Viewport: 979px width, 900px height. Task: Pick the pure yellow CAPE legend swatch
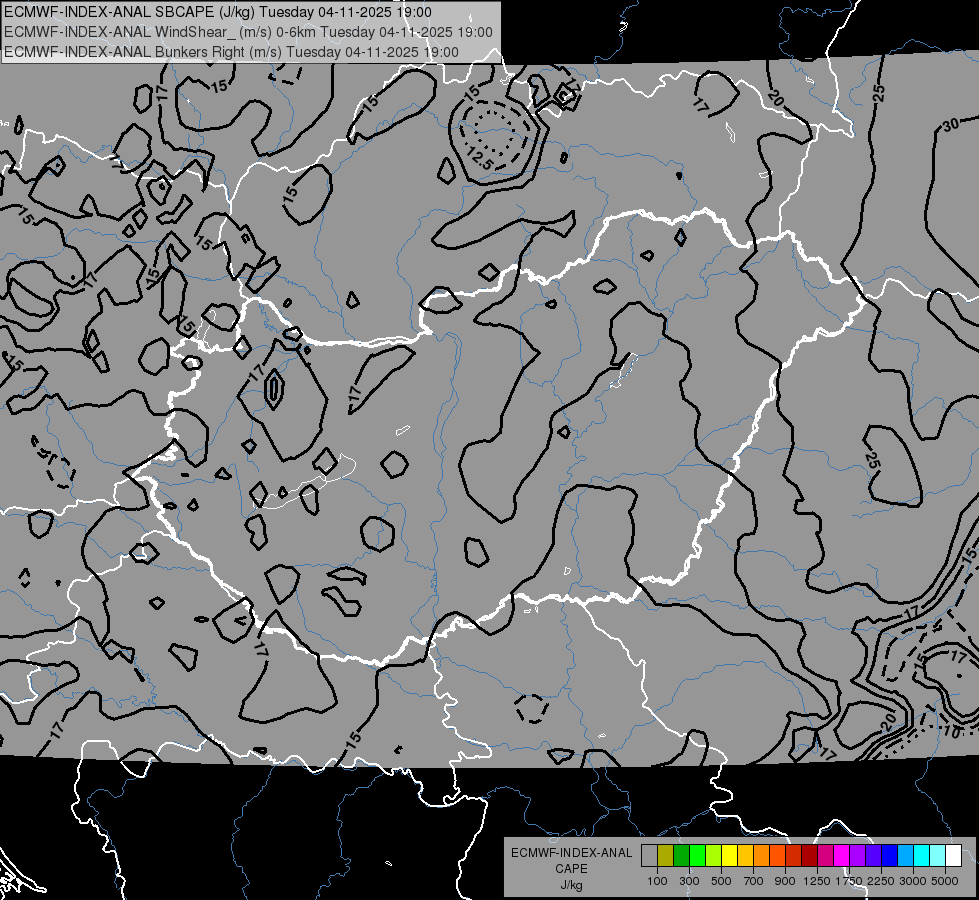(x=729, y=856)
